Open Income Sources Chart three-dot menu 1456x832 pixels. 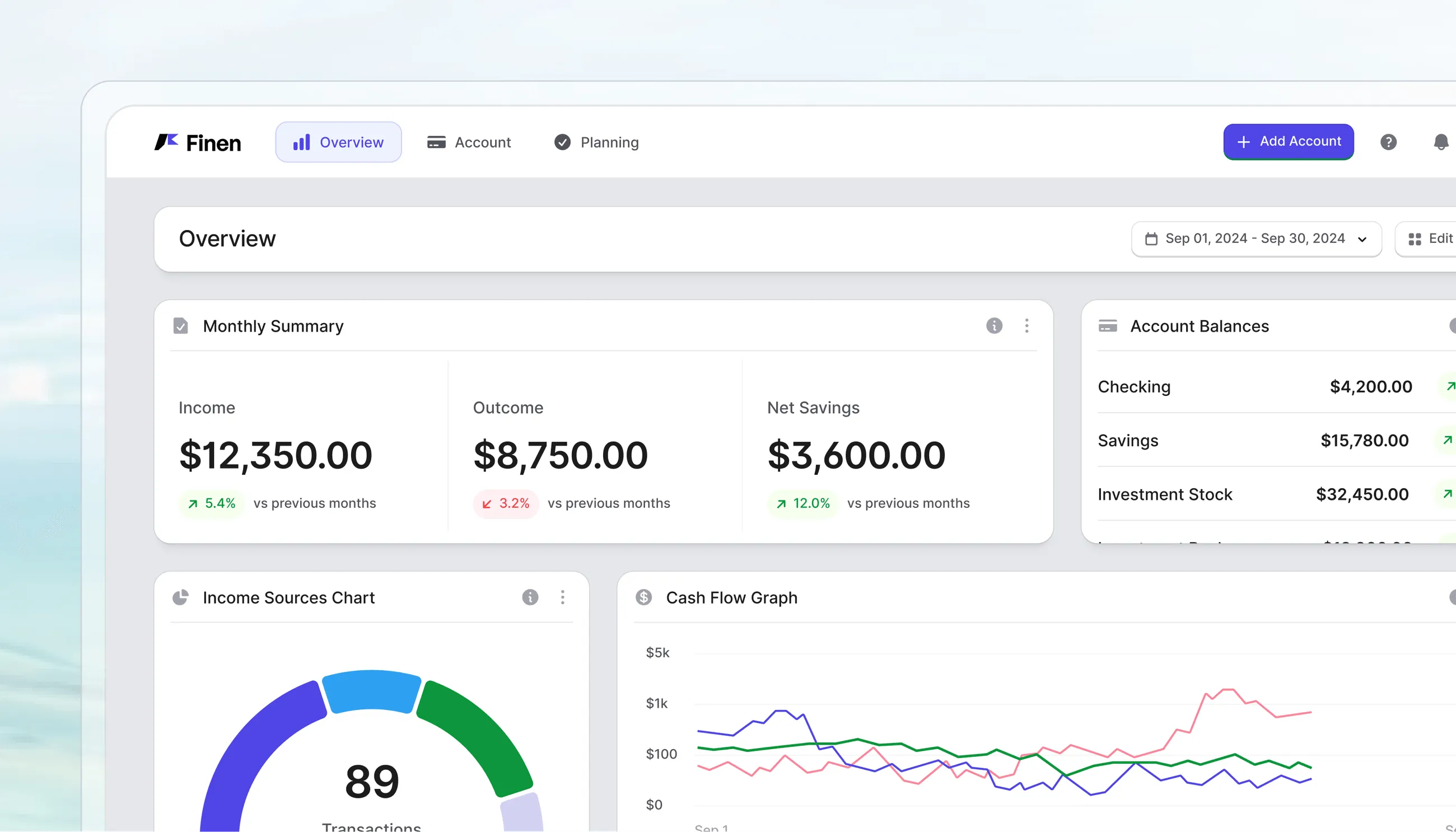[562, 597]
